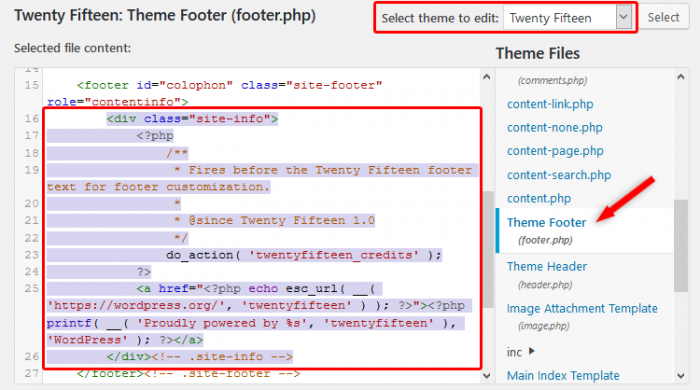Open content-page.php theme file

555,151
